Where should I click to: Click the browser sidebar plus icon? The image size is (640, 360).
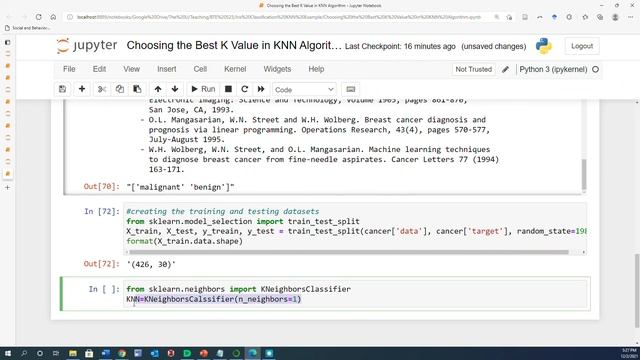point(7,187)
